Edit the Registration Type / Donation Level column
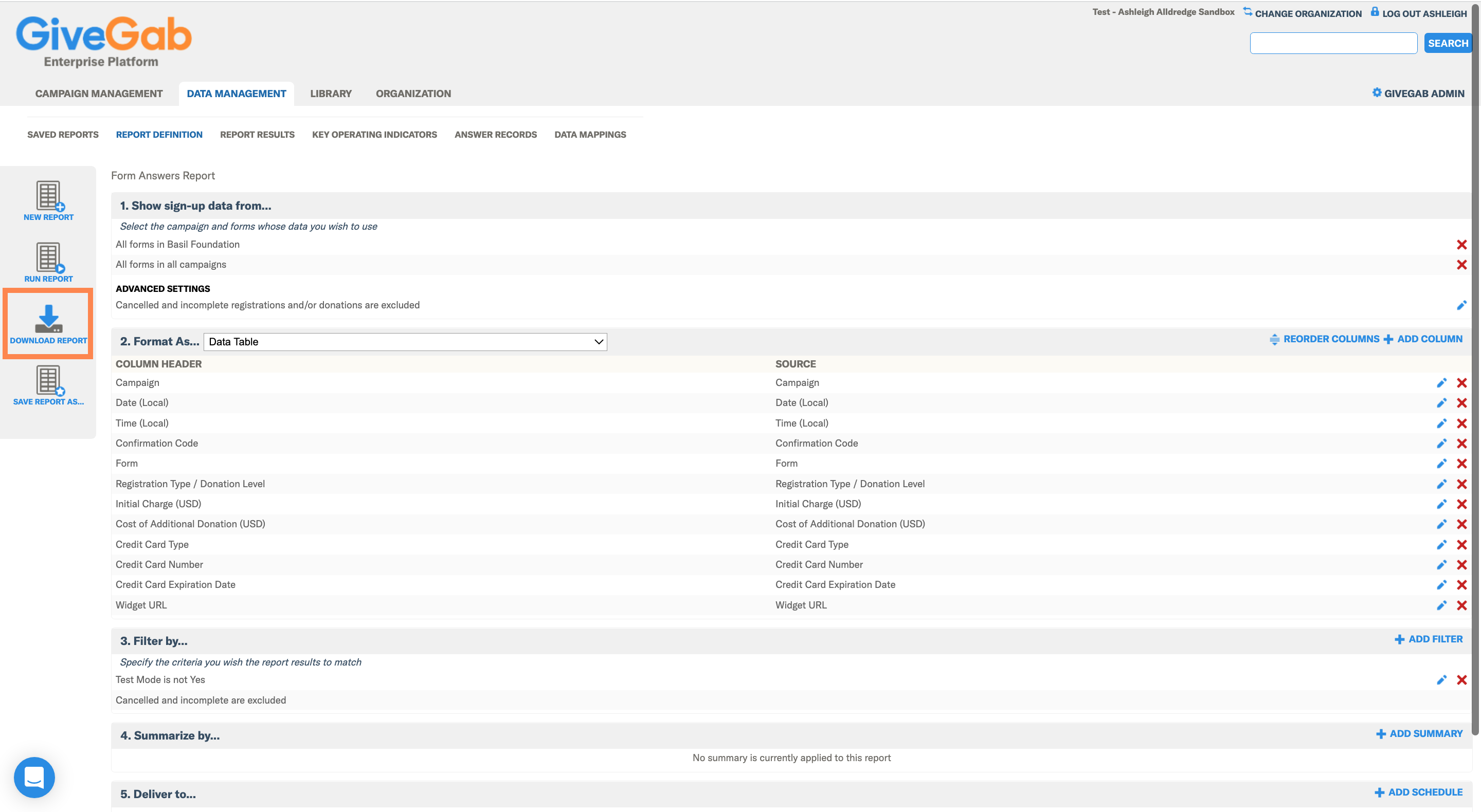The height and width of the screenshot is (812, 1481). pyautogui.click(x=1441, y=484)
